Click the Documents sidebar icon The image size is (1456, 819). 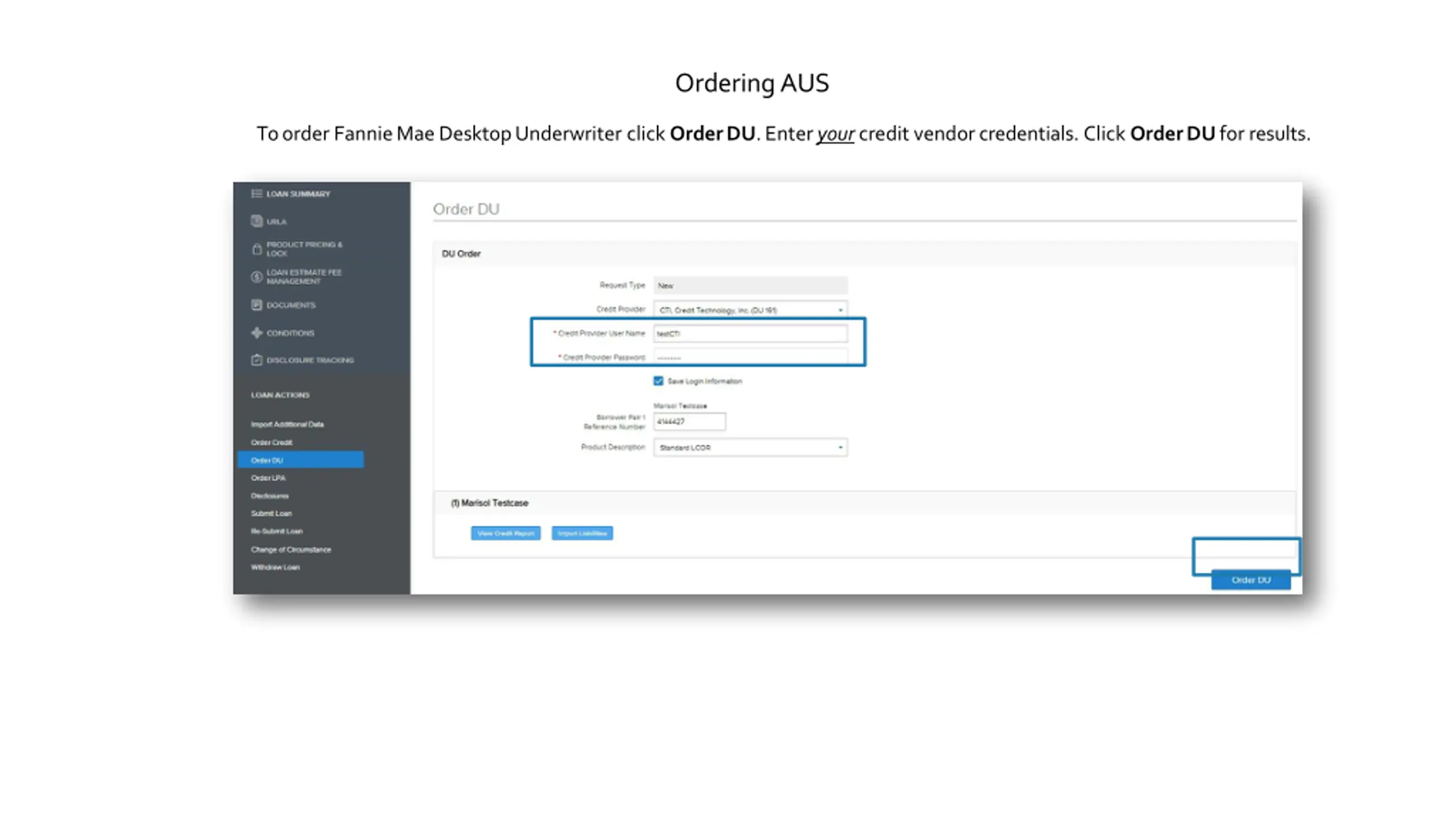(x=257, y=305)
